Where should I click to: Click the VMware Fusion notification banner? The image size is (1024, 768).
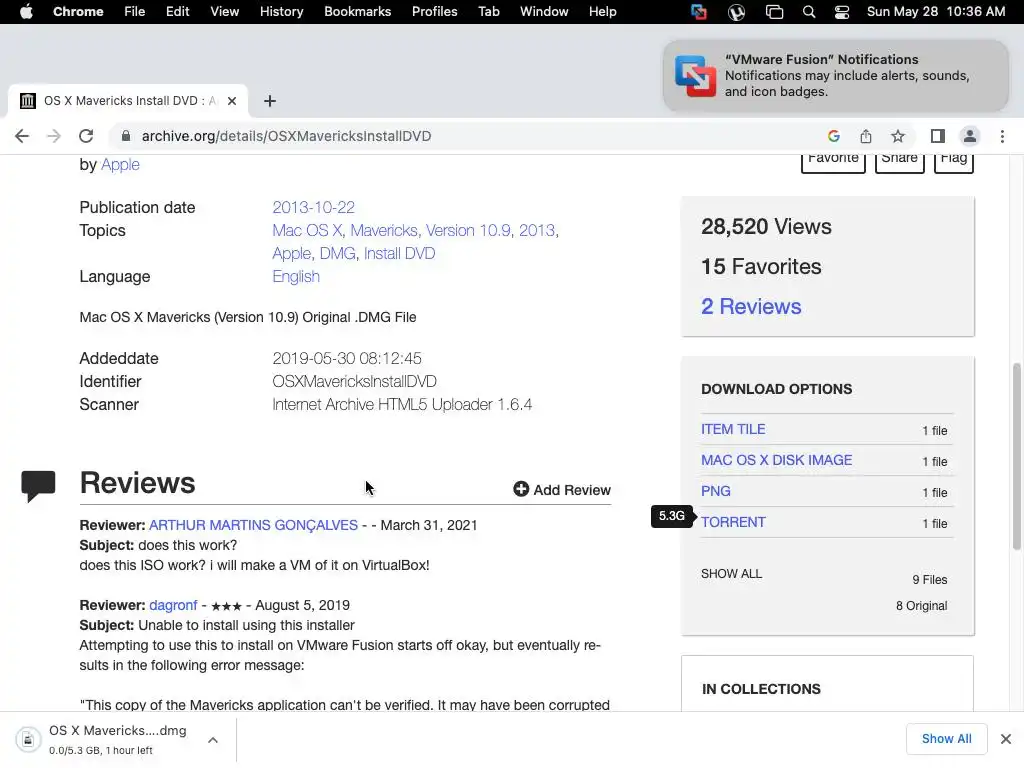(835, 75)
